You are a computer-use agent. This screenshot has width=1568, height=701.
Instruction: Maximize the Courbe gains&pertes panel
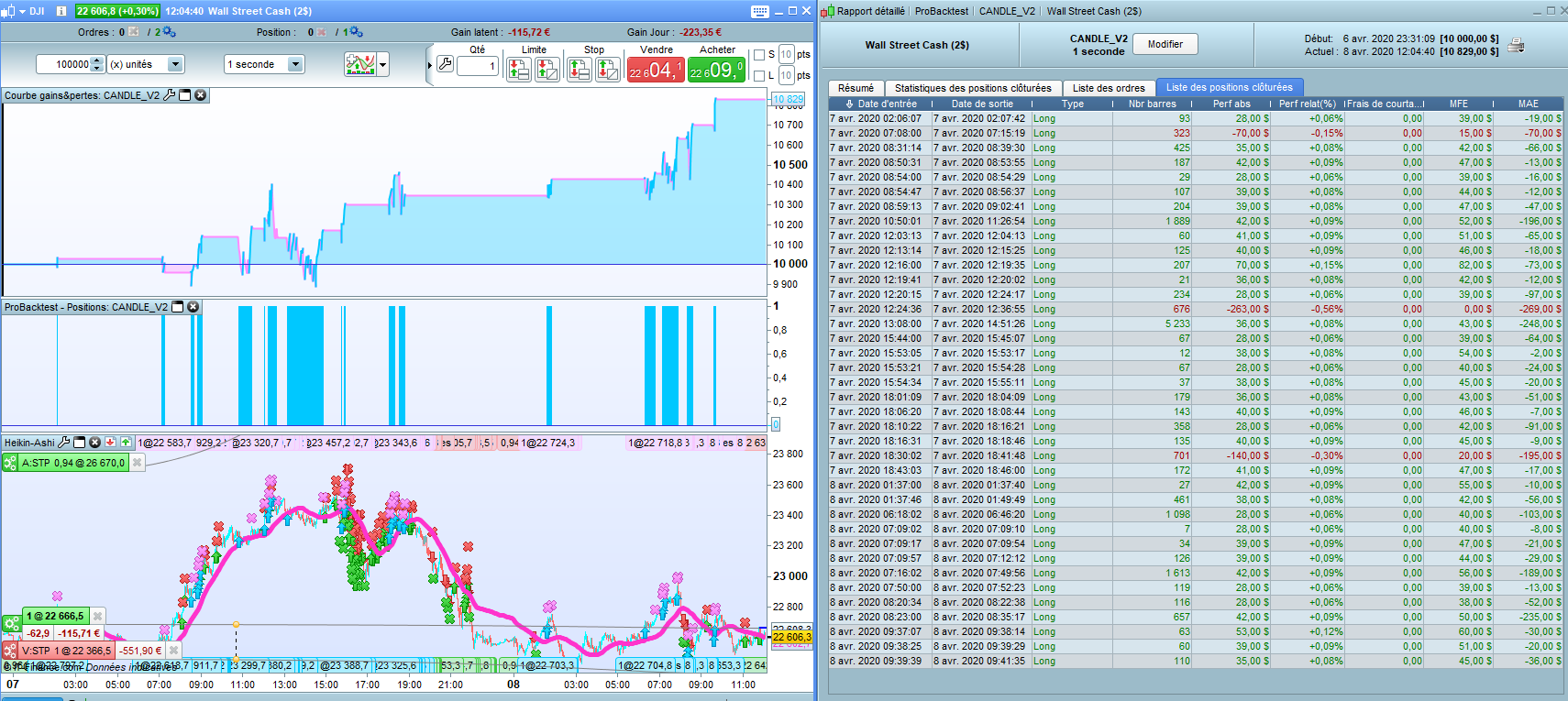[185, 95]
